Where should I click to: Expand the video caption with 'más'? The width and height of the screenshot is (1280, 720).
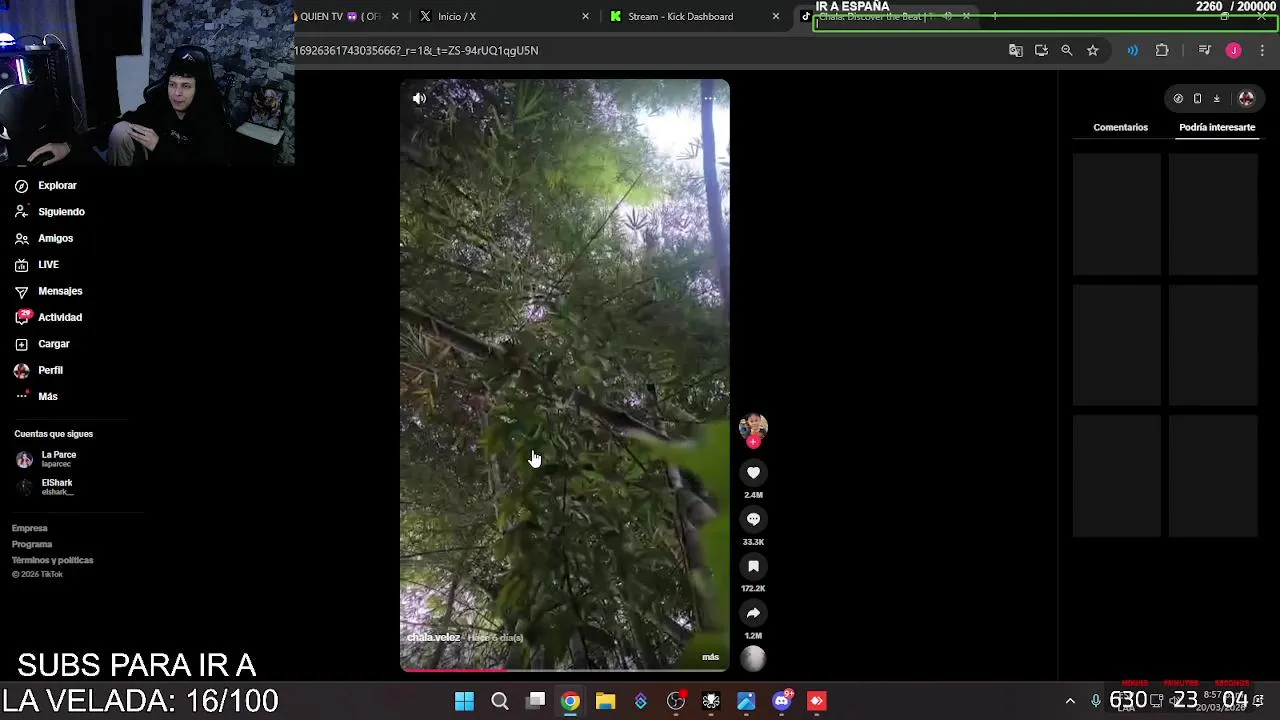[x=710, y=657]
